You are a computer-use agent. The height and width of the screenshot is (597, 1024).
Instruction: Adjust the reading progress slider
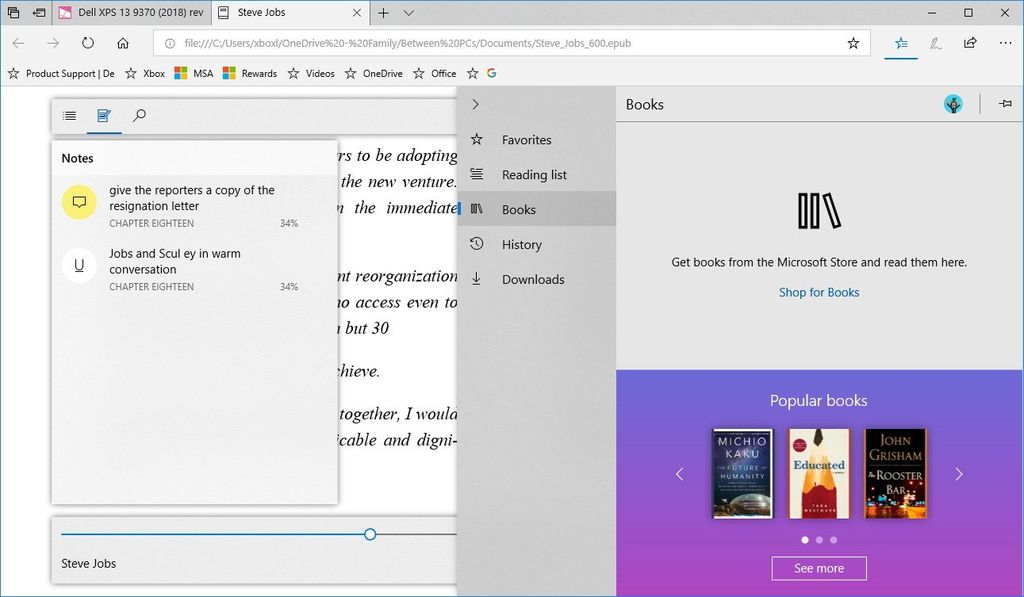[x=369, y=534]
